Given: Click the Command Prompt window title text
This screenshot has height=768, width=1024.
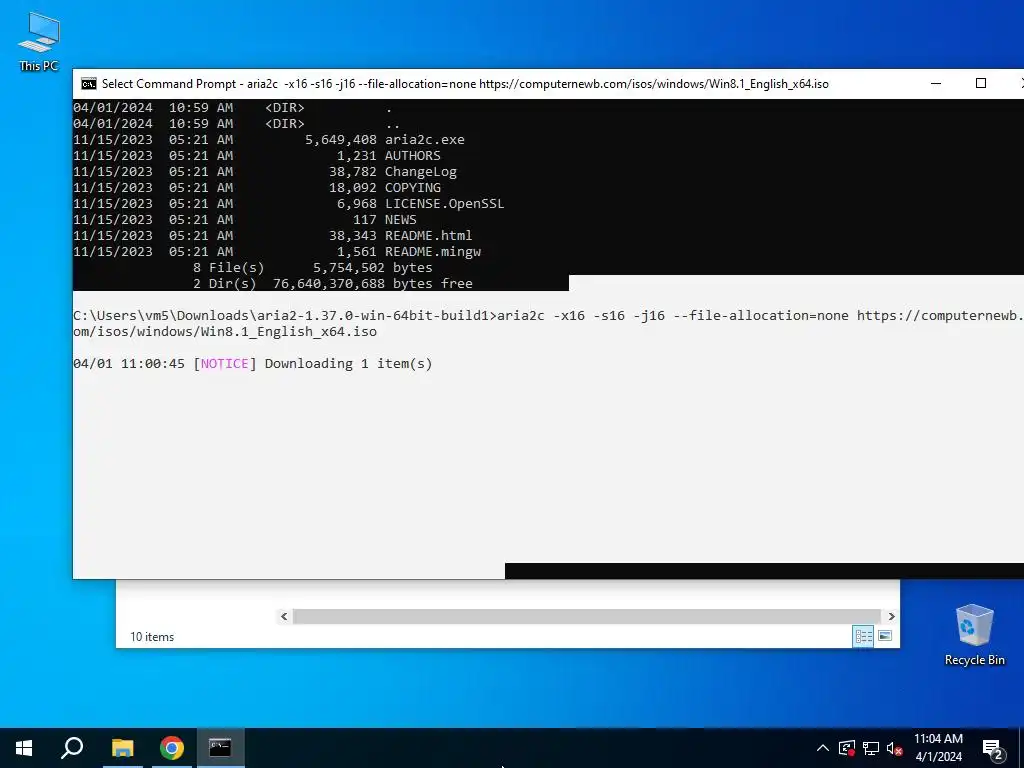Looking at the screenshot, I should point(465,84).
